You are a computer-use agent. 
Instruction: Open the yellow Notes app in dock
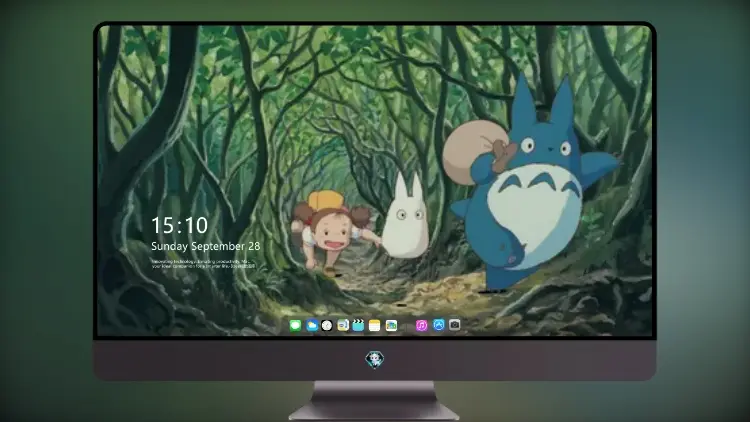tap(375, 326)
